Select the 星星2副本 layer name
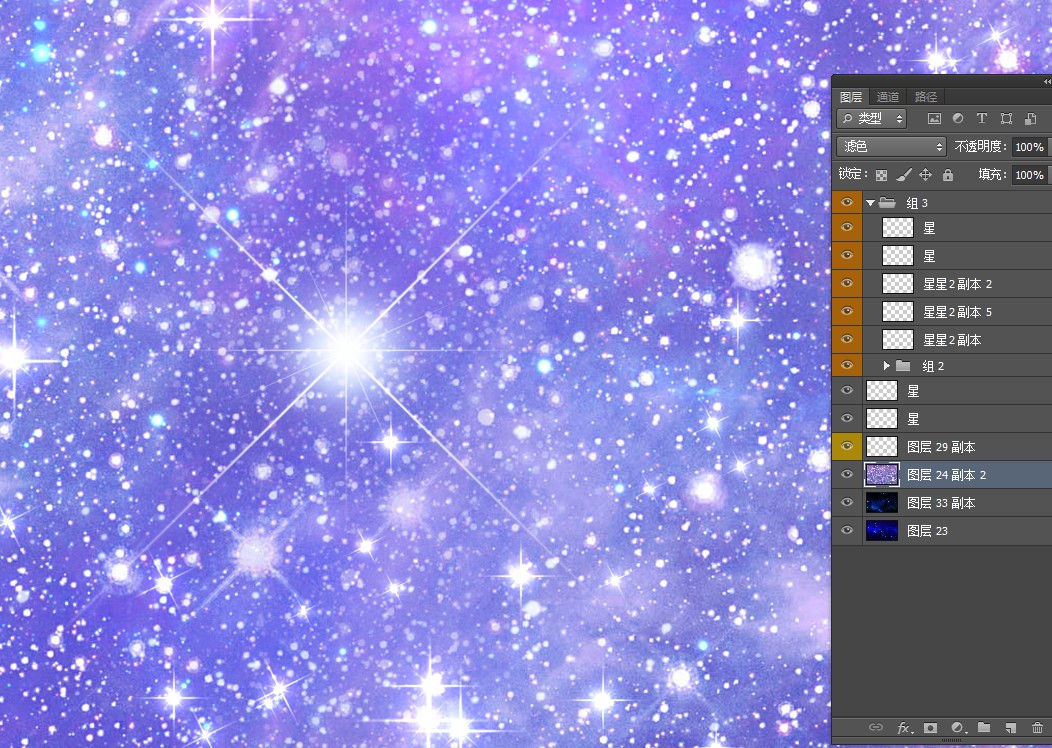The height and width of the screenshot is (748, 1052). point(952,340)
